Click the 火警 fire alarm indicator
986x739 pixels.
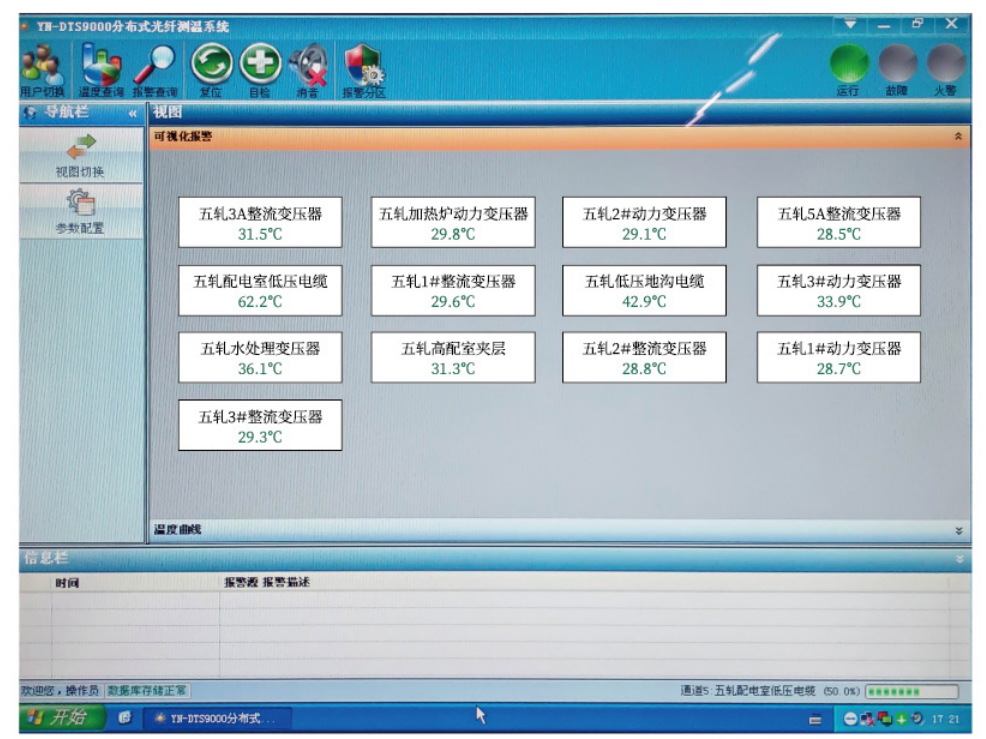(944, 66)
